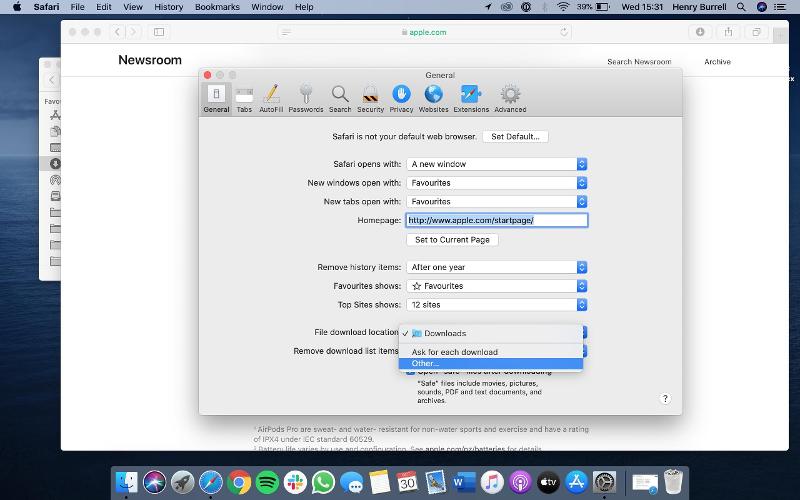
Task: Open the Passwords preferences pane
Action: [x=305, y=97]
